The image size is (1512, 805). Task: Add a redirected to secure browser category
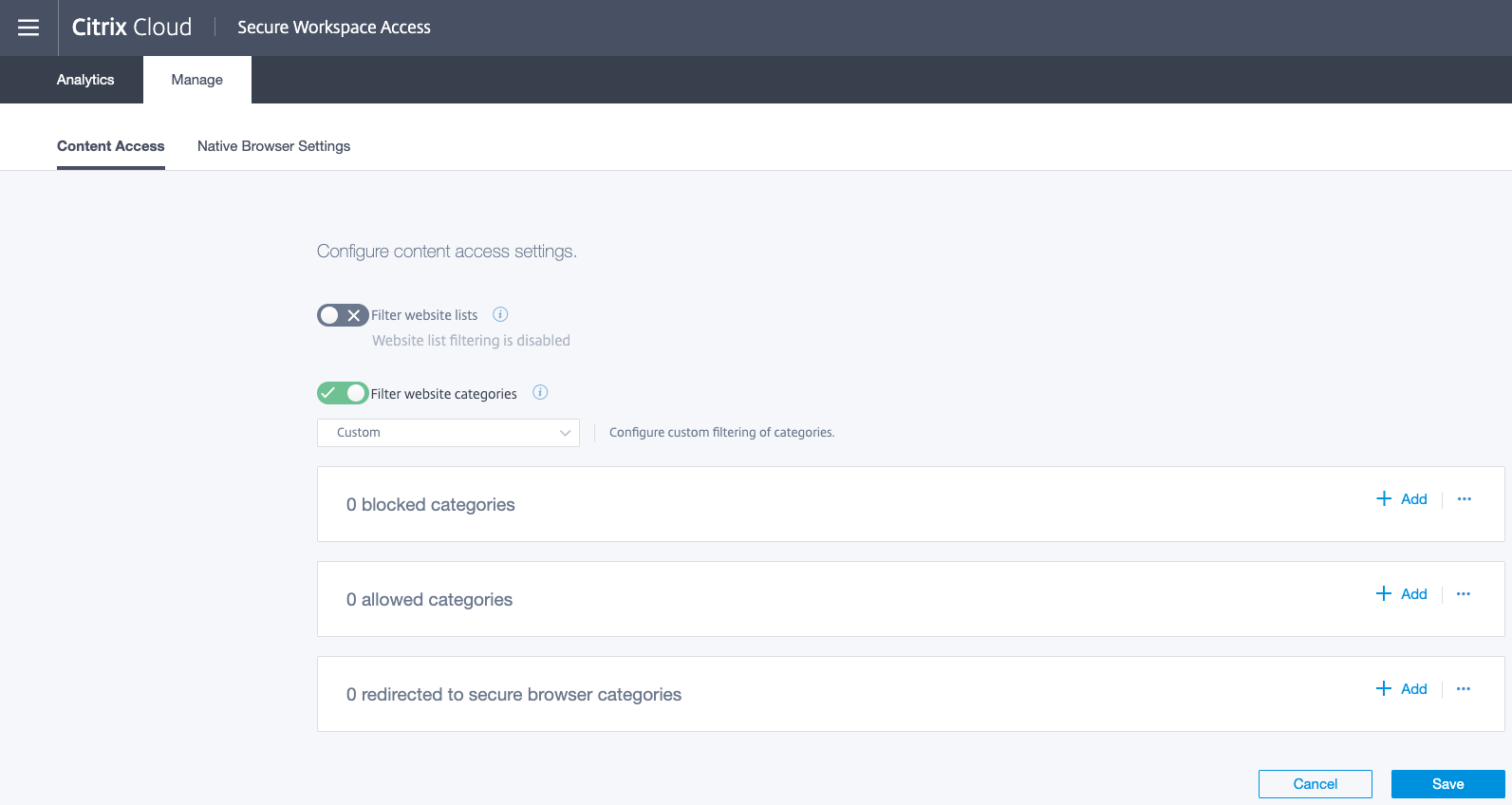coord(1402,689)
